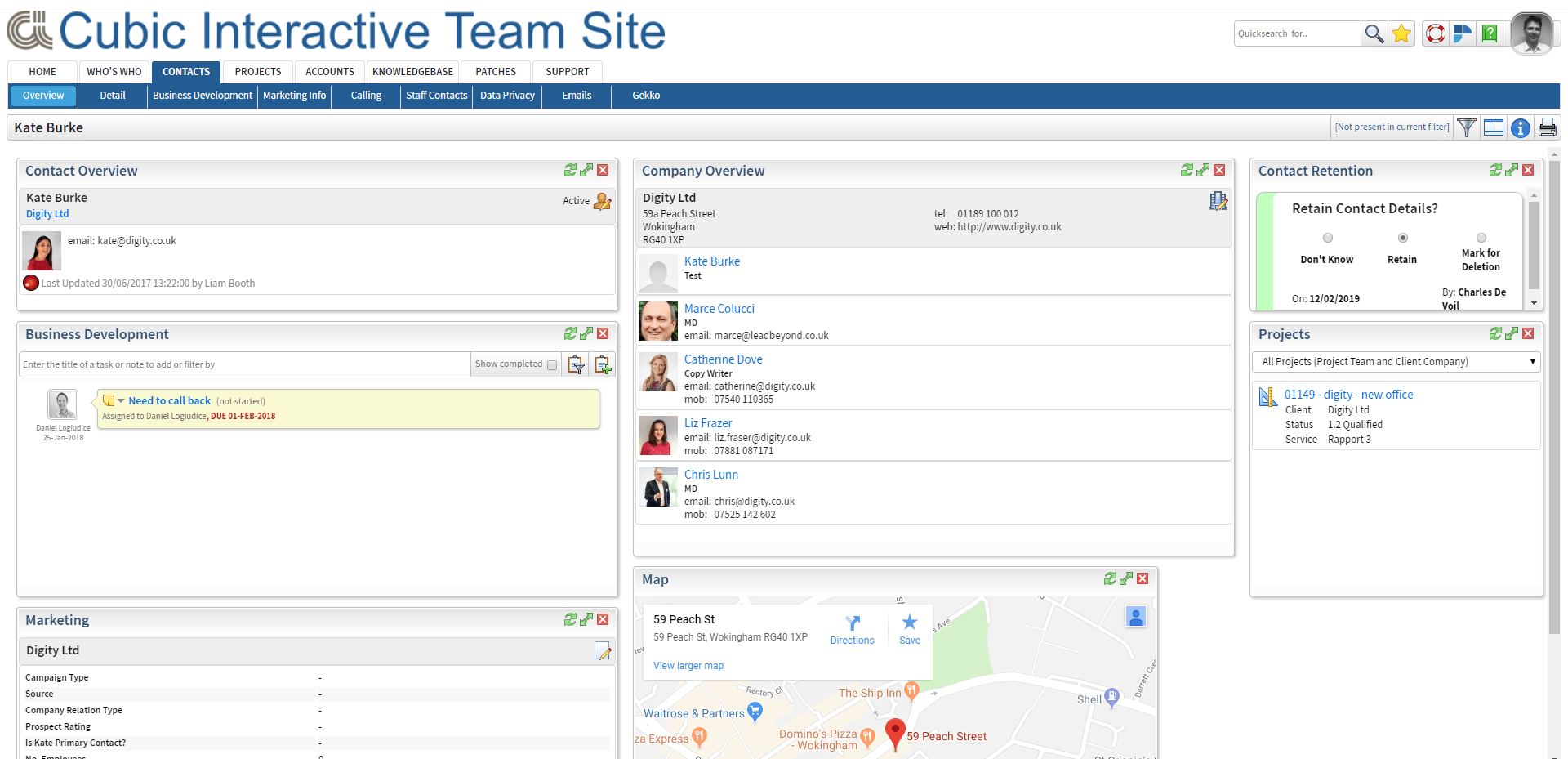Select the Detail sub-tab
Viewport: 1568px width, 759px height.
113,96
